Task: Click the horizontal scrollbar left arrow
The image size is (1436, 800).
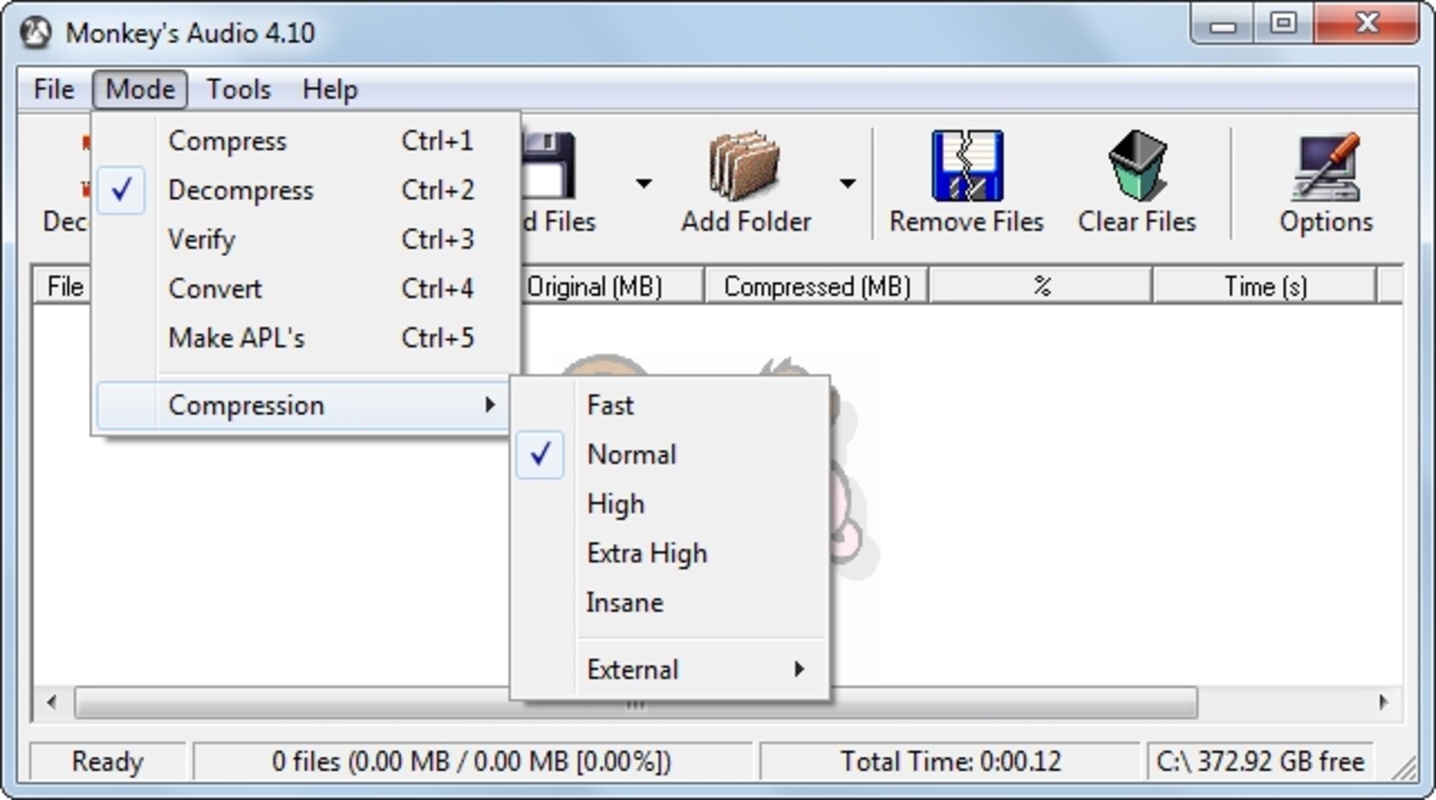Action: coord(52,702)
